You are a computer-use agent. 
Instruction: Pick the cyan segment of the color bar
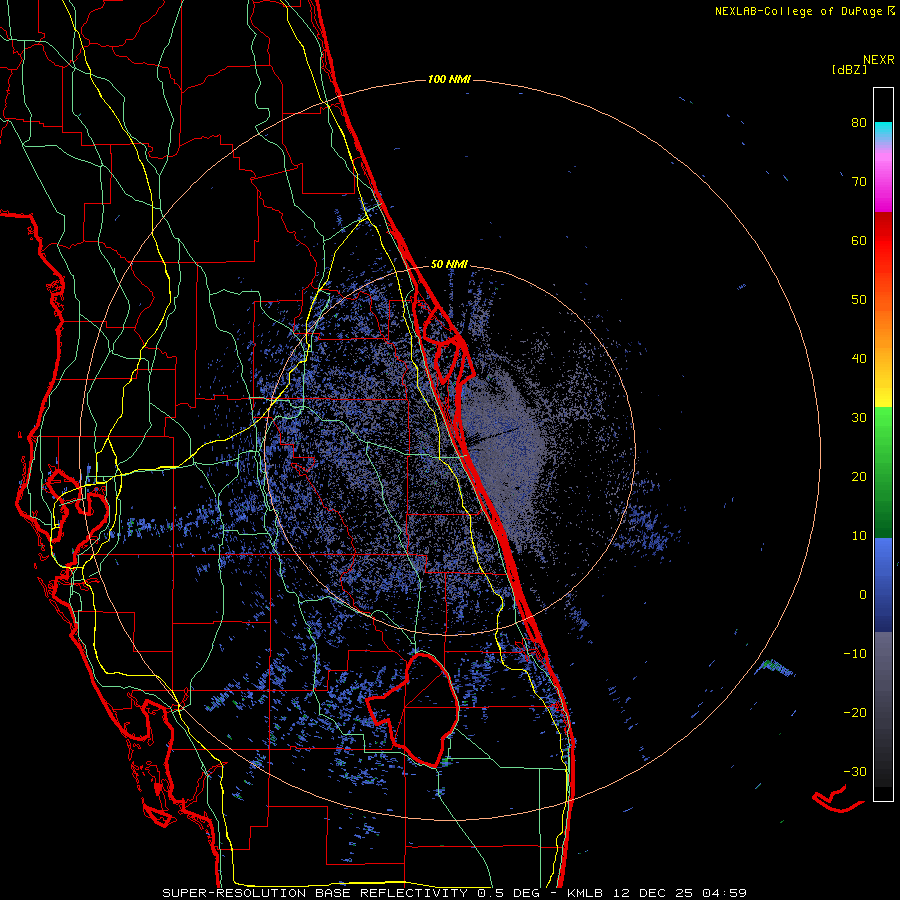(883, 131)
